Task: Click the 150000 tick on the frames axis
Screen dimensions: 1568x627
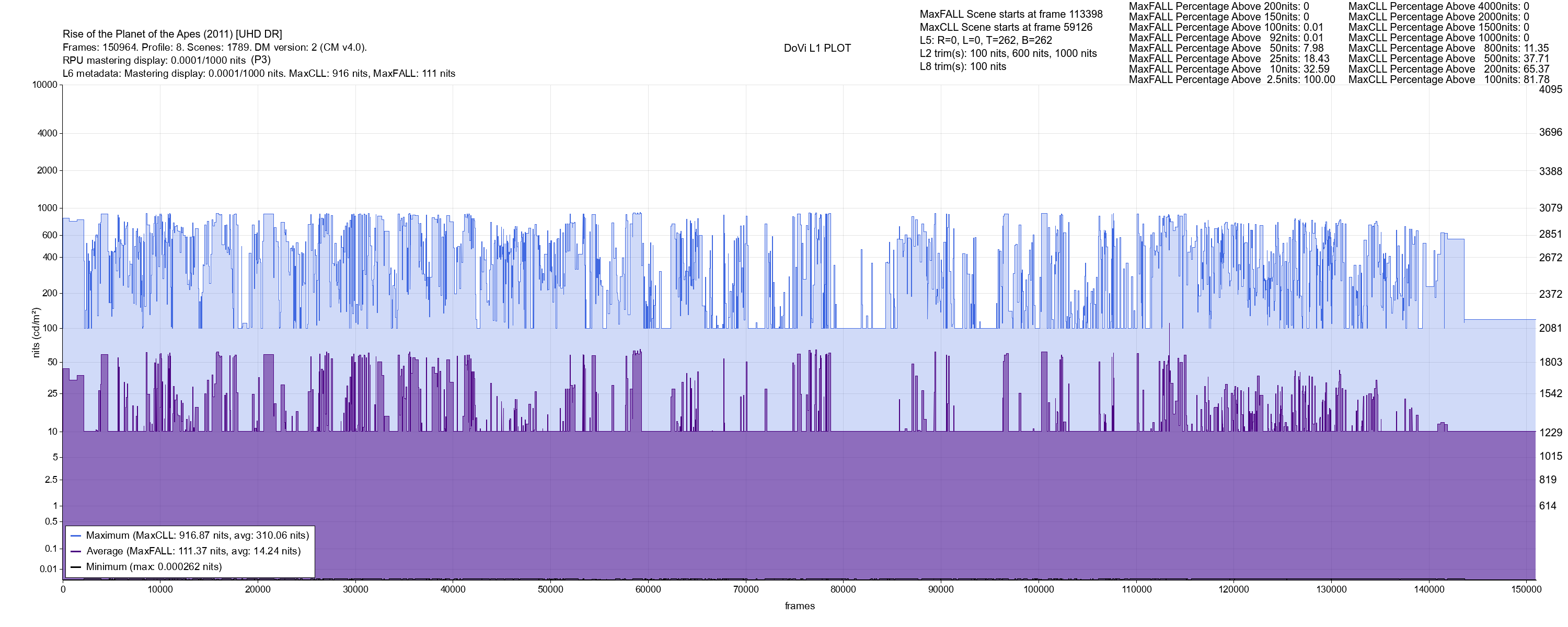Action: (x=1527, y=589)
